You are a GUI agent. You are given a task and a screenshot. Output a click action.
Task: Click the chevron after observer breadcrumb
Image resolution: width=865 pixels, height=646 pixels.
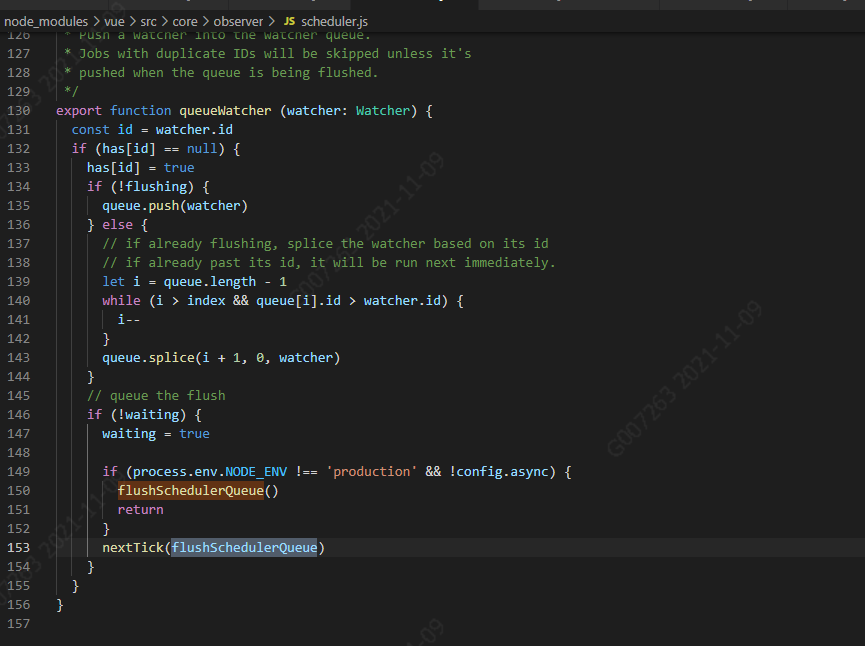click(x=272, y=22)
